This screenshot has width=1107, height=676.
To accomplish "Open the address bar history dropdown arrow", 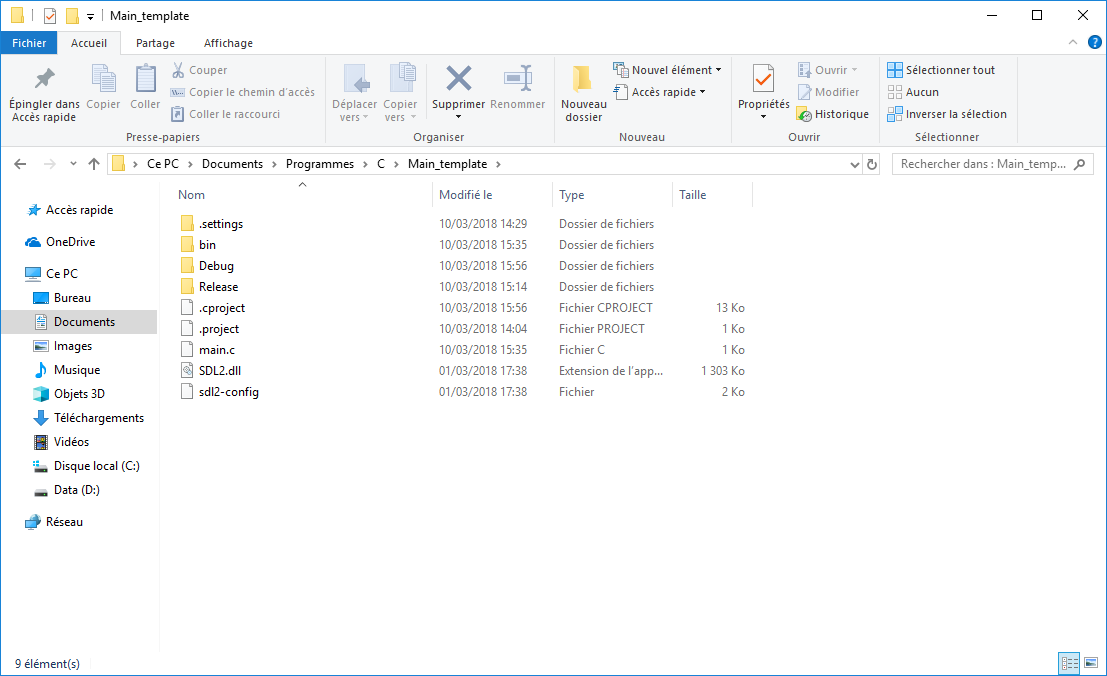I will pos(853,164).
